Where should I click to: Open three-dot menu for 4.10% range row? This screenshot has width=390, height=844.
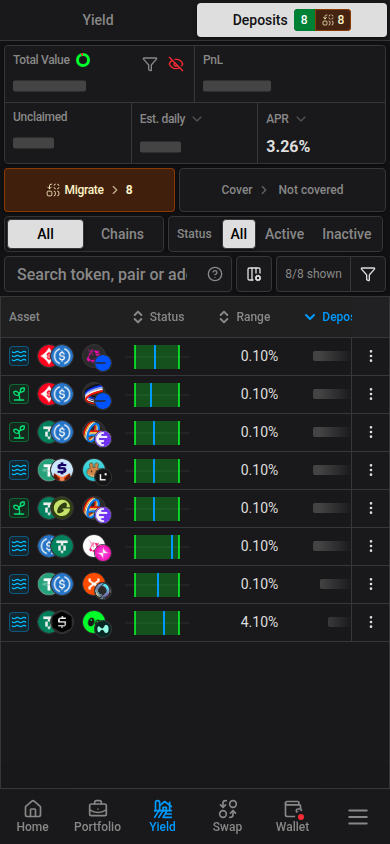coord(371,622)
